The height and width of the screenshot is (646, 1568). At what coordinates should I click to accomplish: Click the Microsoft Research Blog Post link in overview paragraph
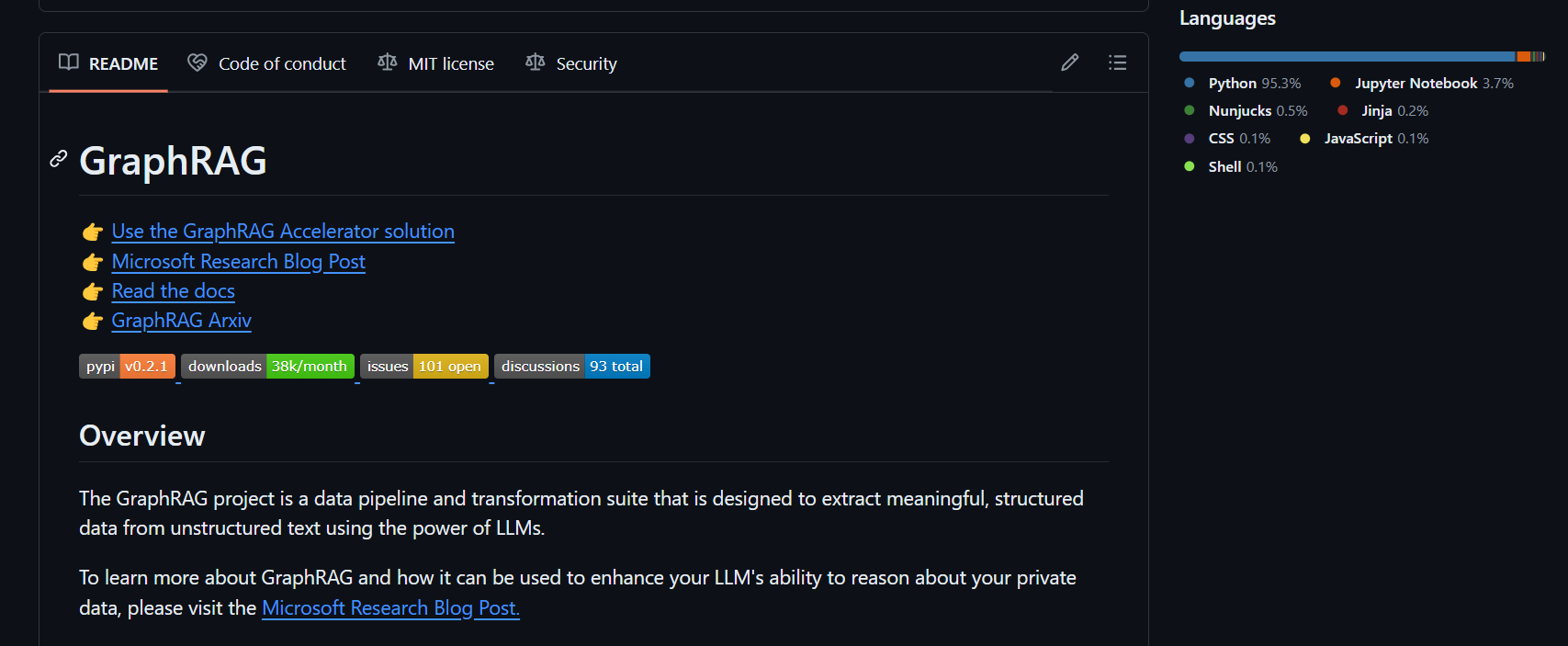[390, 608]
